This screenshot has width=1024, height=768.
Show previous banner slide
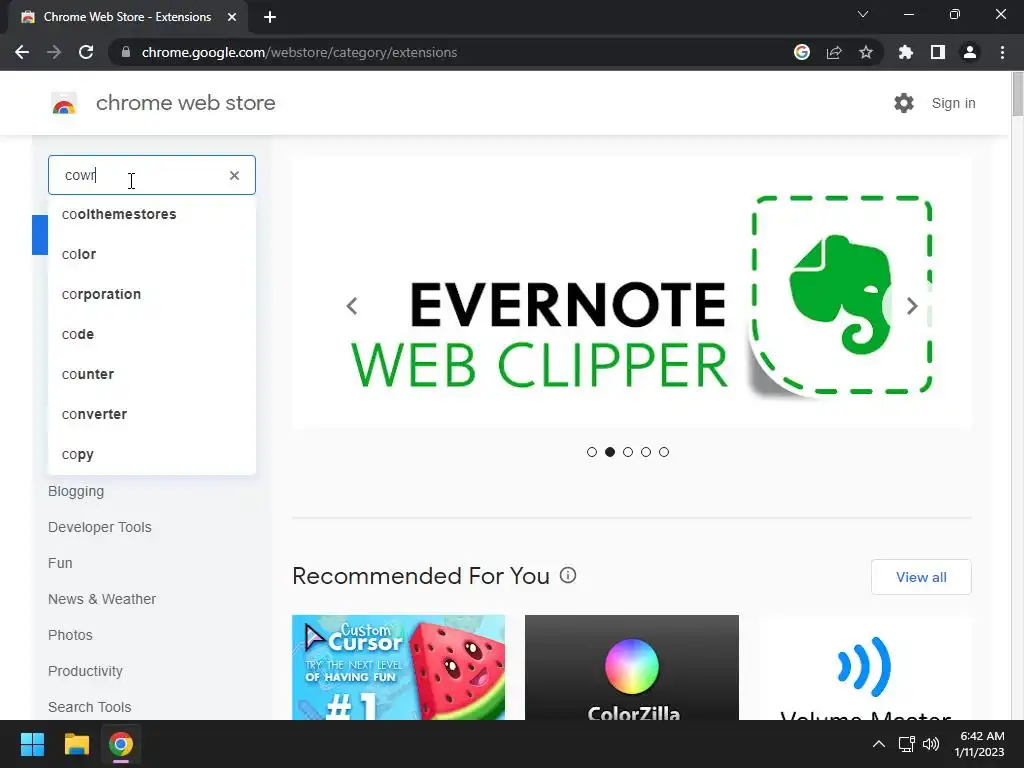(352, 306)
